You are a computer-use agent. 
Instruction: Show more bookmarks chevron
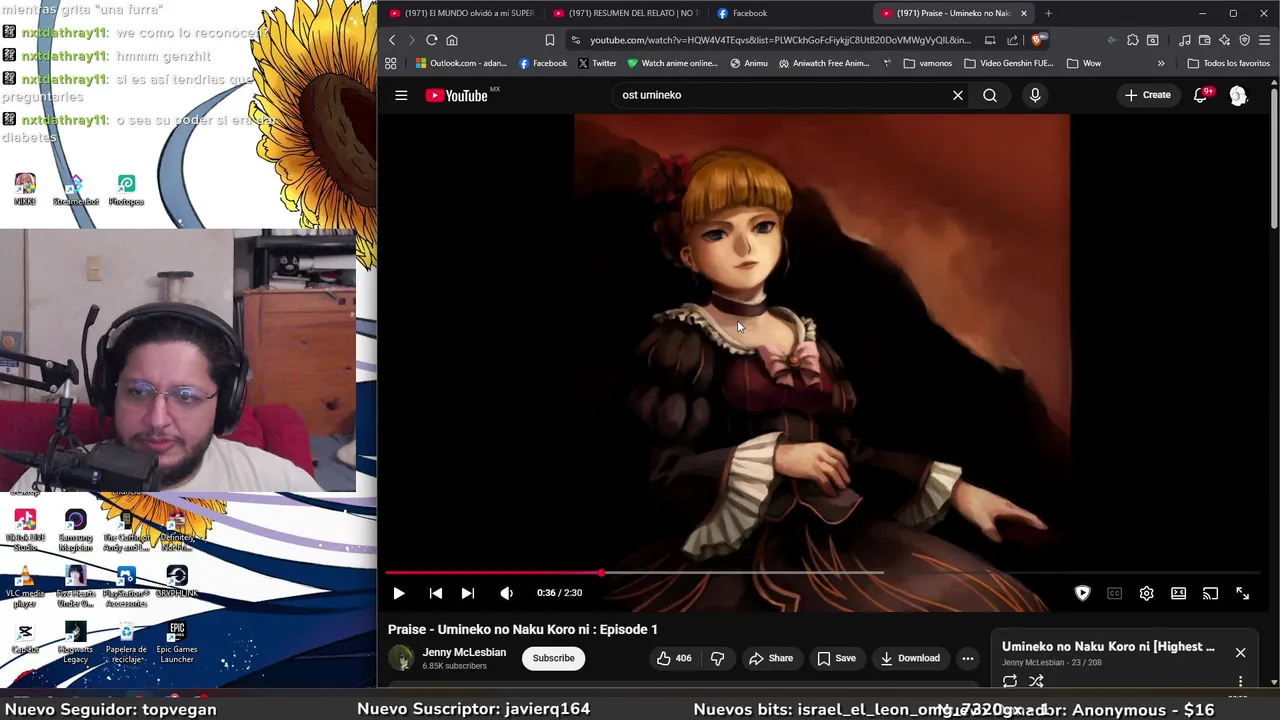pyautogui.click(x=1161, y=63)
